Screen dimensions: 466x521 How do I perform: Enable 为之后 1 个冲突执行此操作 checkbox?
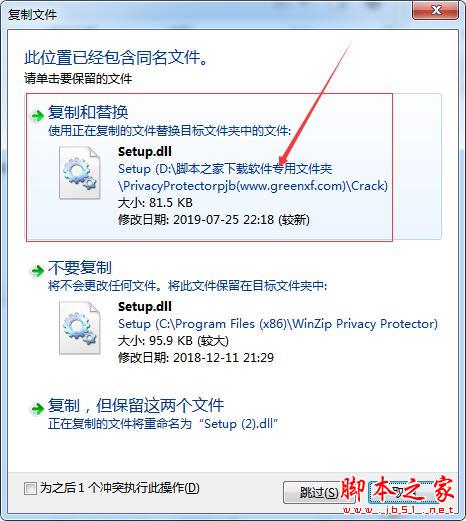pos(30,489)
